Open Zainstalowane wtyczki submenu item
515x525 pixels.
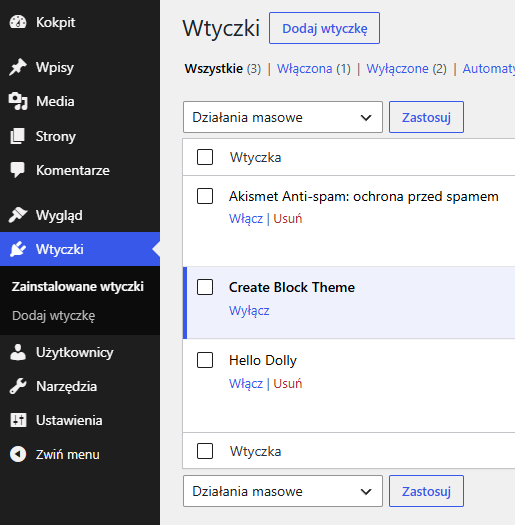[x=78, y=287]
